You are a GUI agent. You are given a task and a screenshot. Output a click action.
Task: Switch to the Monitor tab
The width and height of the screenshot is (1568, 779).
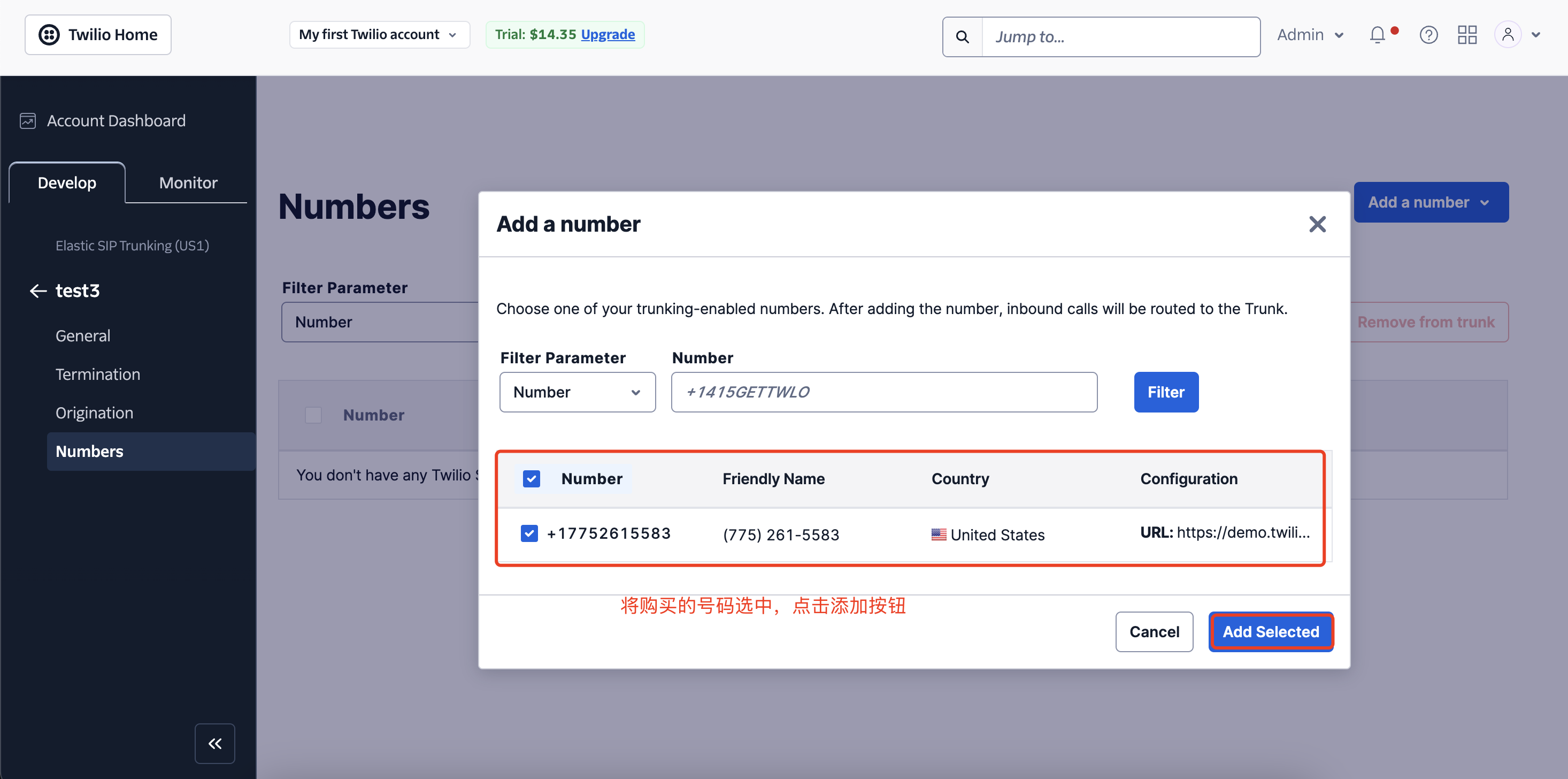(188, 183)
